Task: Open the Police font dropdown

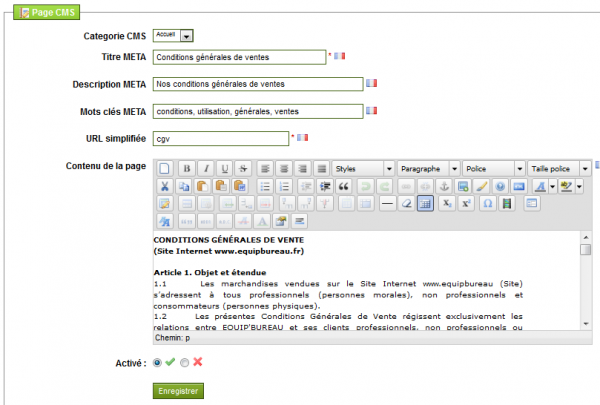Action: (493, 168)
